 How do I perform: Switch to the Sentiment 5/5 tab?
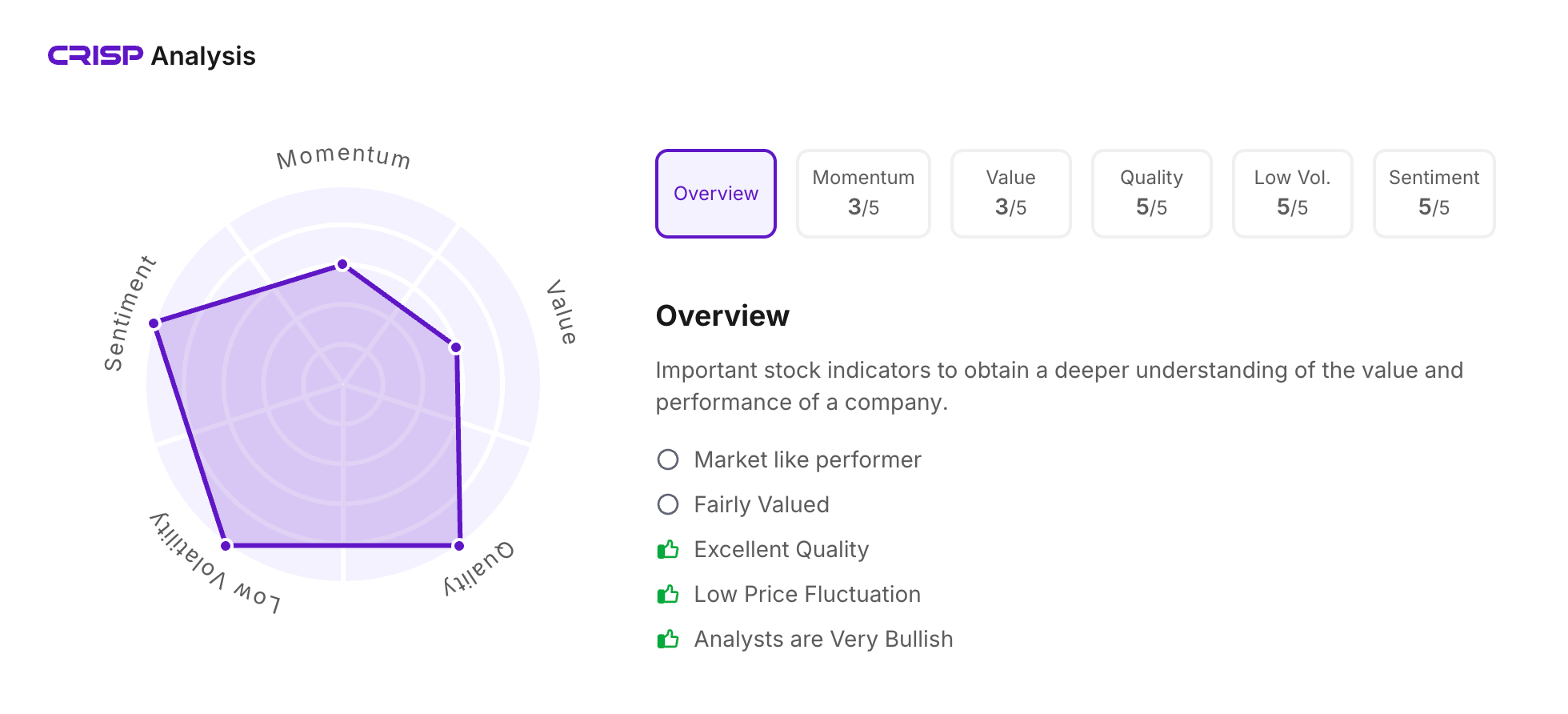click(x=1434, y=194)
